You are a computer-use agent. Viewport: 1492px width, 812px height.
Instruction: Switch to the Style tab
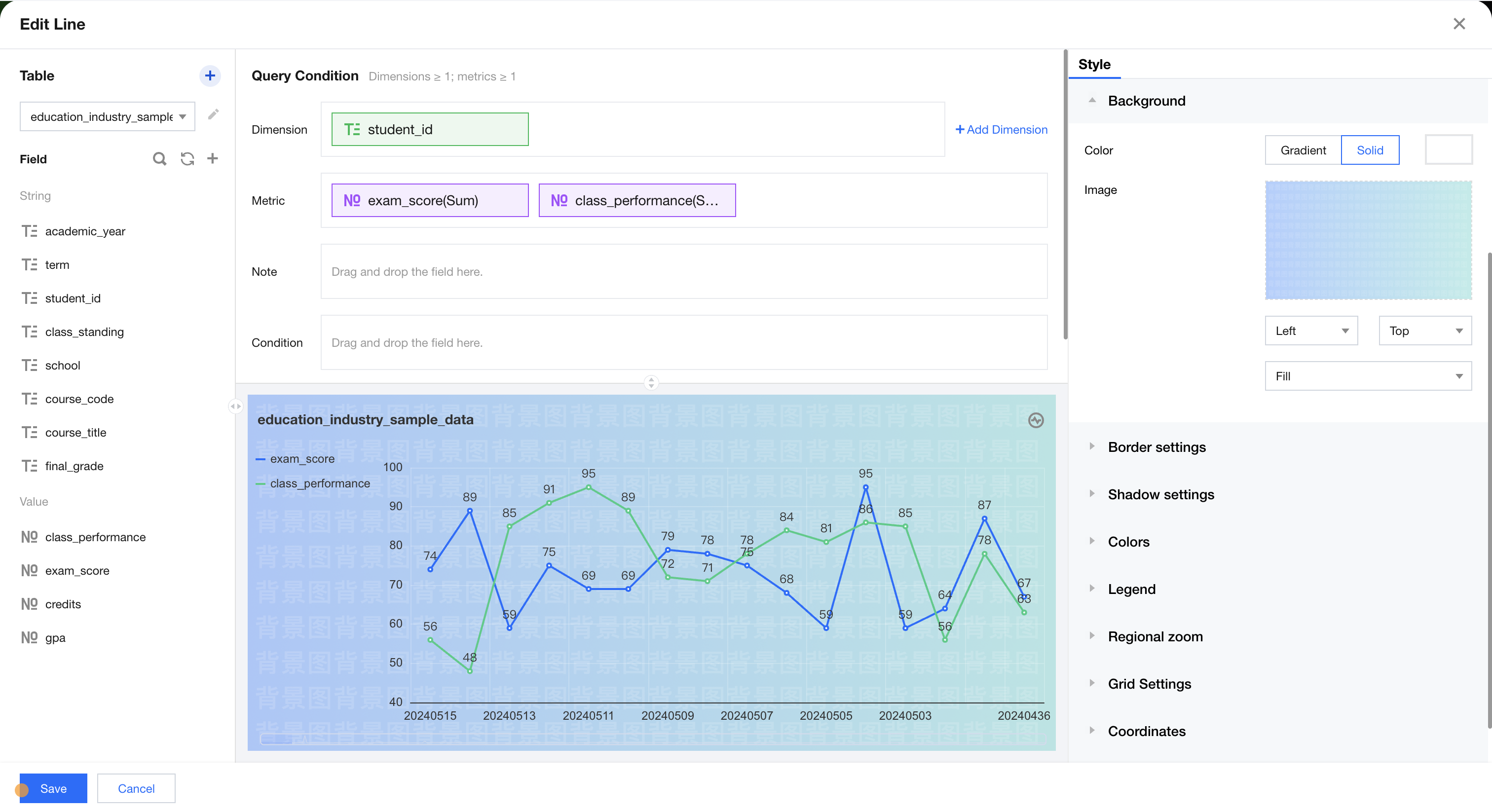click(x=1094, y=64)
